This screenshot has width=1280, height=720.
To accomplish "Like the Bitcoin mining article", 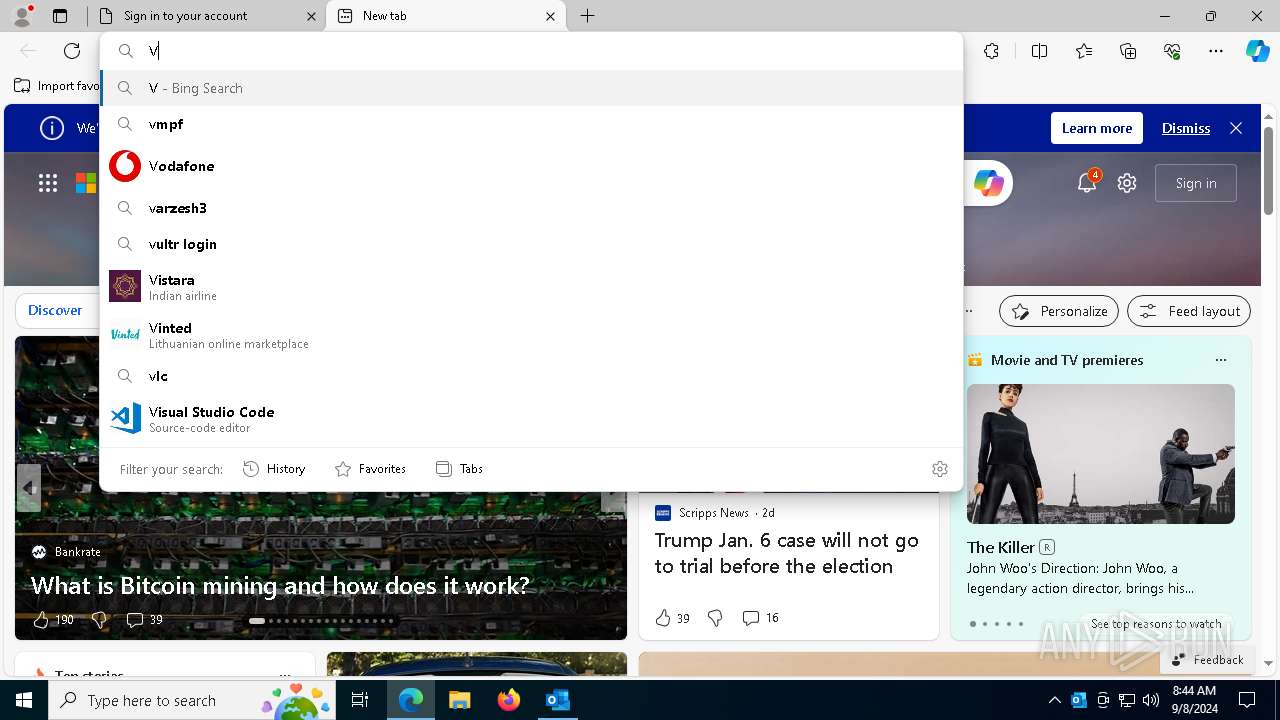I will pos(53,620).
